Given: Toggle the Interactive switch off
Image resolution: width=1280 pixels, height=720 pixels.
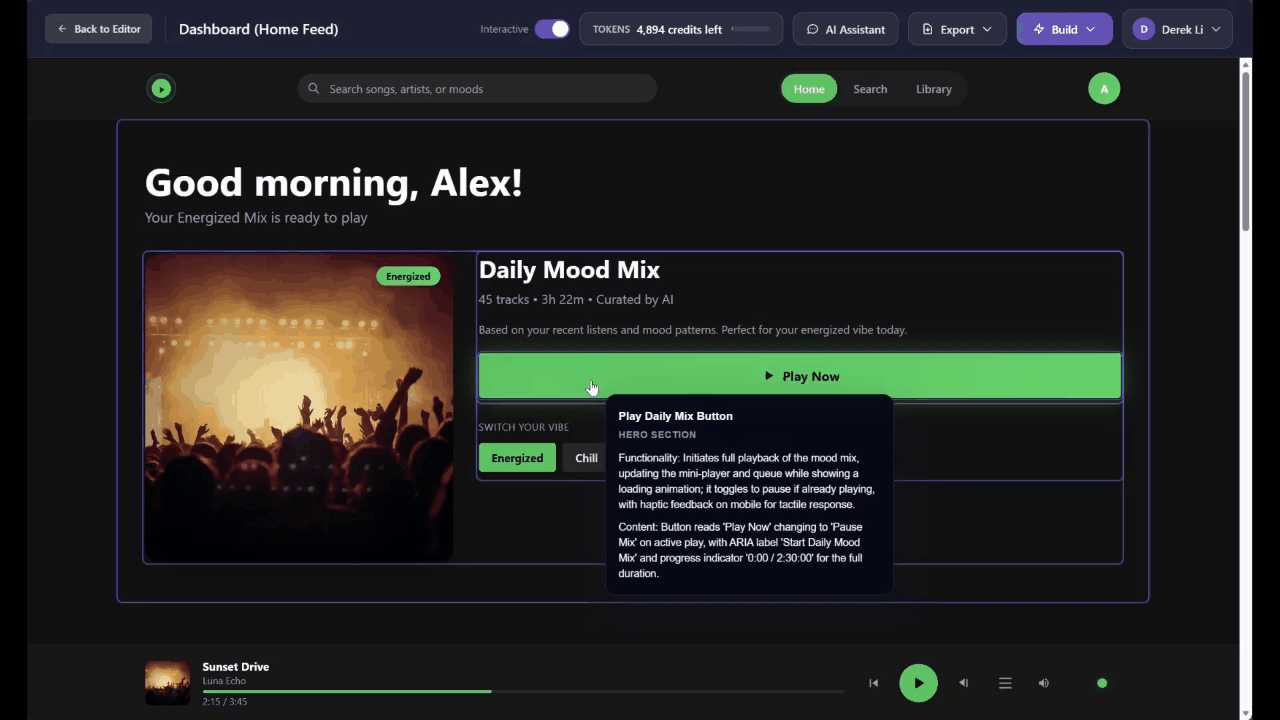Looking at the screenshot, I should coord(551,29).
